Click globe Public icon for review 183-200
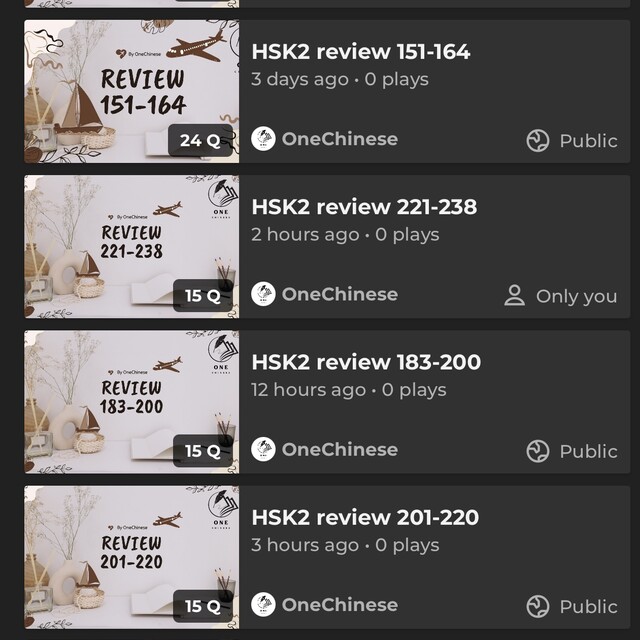Screen dimensions: 640x640 click(x=538, y=451)
